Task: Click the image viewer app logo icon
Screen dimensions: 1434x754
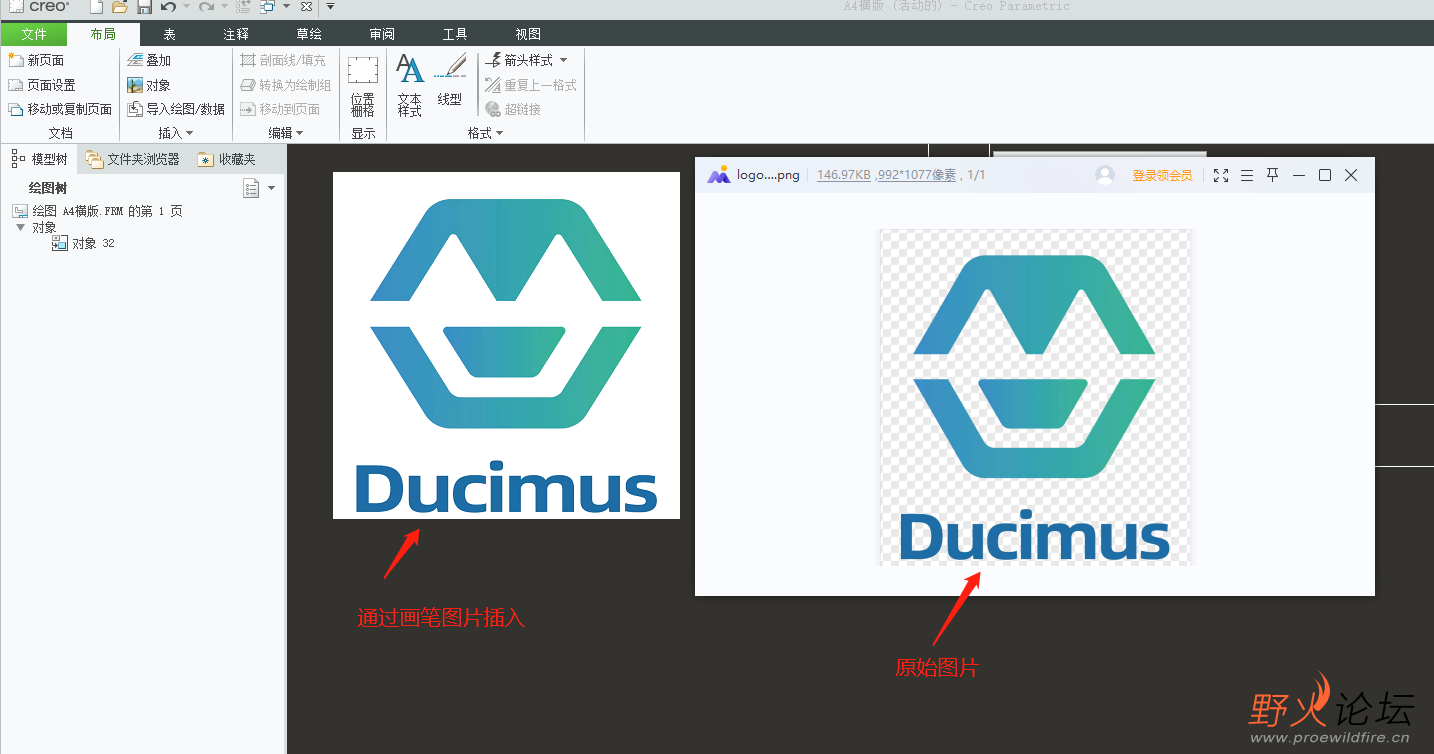Action: pyautogui.click(x=719, y=175)
